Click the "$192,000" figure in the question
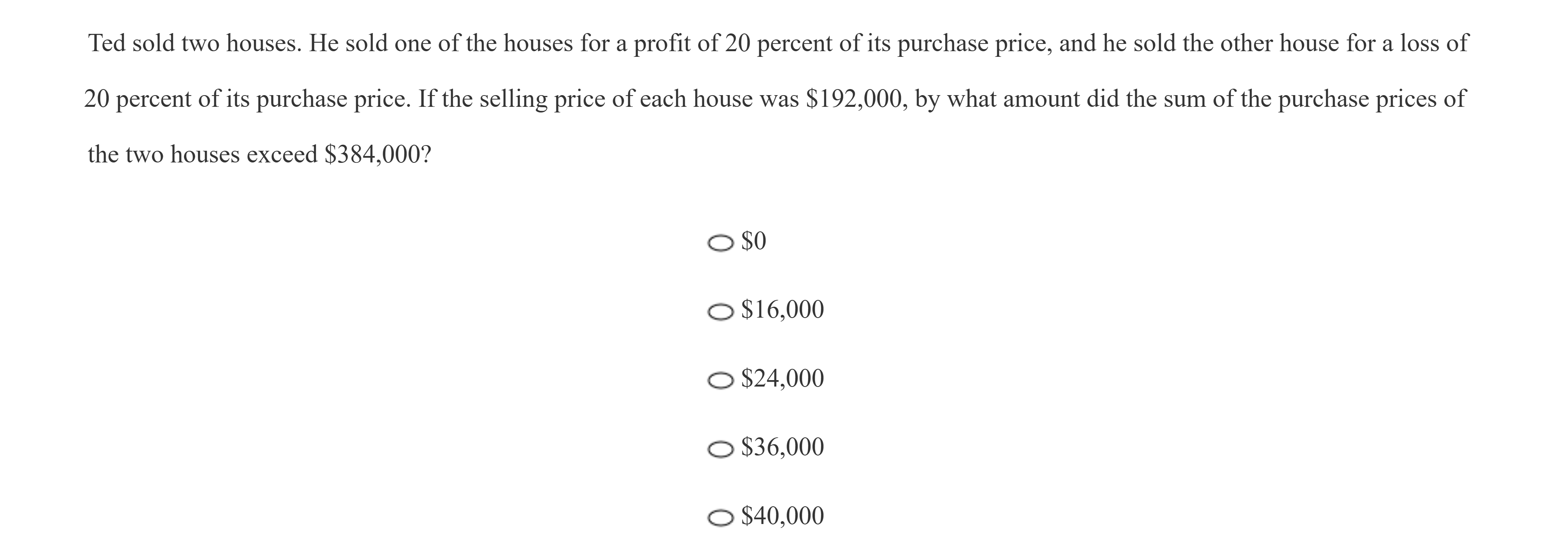The width and height of the screenshot is (1568, 549). click(x=857, y=99)
